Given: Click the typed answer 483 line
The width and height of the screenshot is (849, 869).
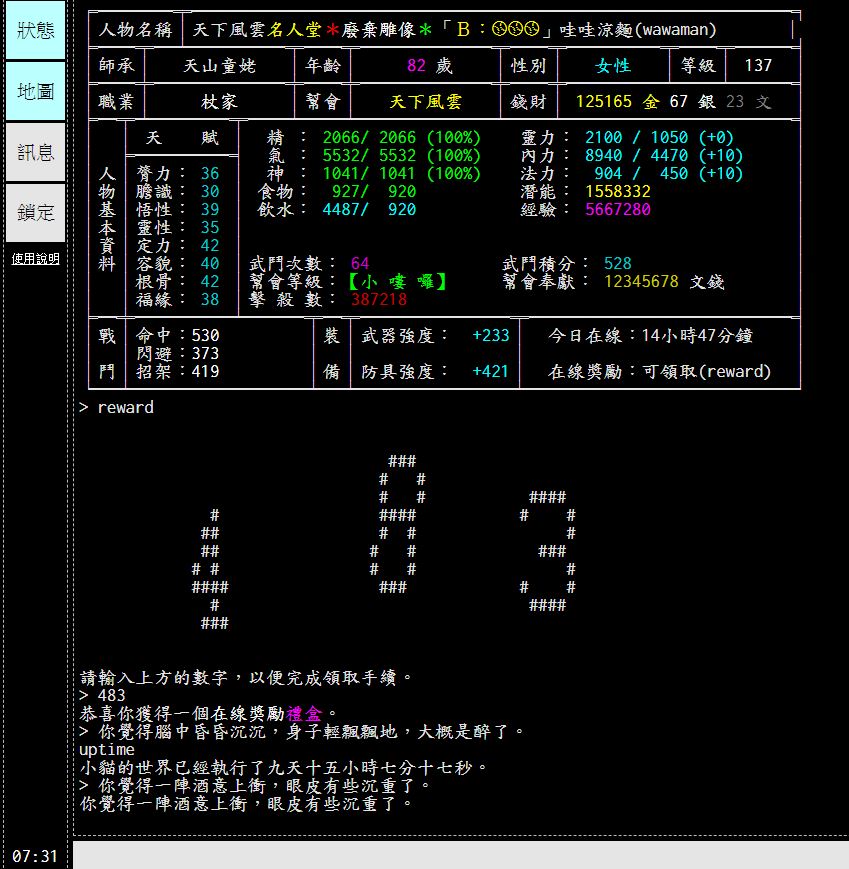Looking at the screenshot, I should 103,695.
